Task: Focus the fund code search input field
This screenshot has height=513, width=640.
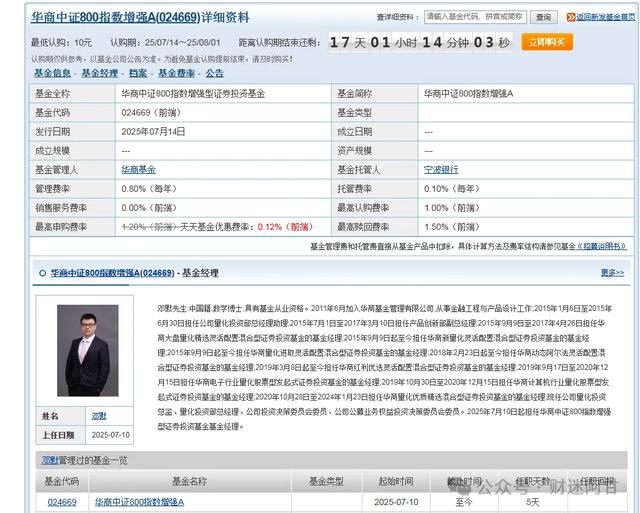Action: (474, 17)
